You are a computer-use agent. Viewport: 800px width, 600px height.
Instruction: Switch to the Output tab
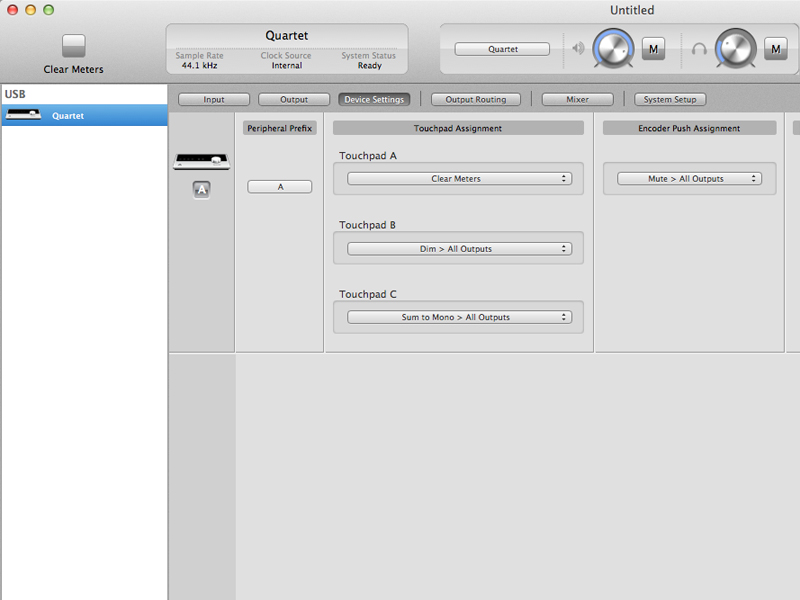point(294,99)
